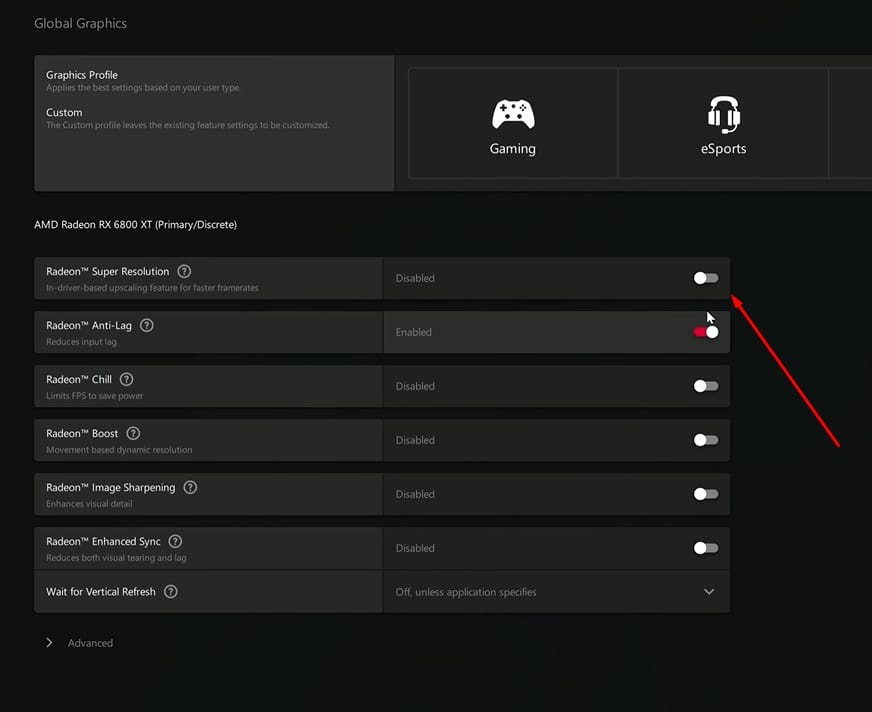Open help for Wait for Vertical Refresh
Image resolution: width=872 pixels, height=712 pixels.
tap(170, 591)
